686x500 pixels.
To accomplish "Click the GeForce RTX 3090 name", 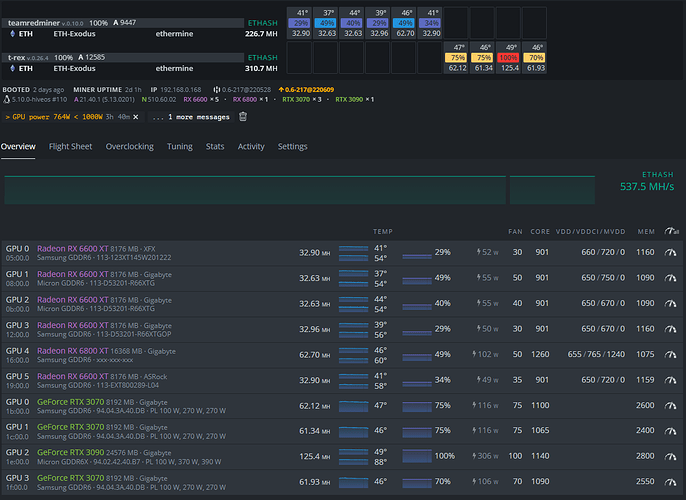I will pos(70,452).
